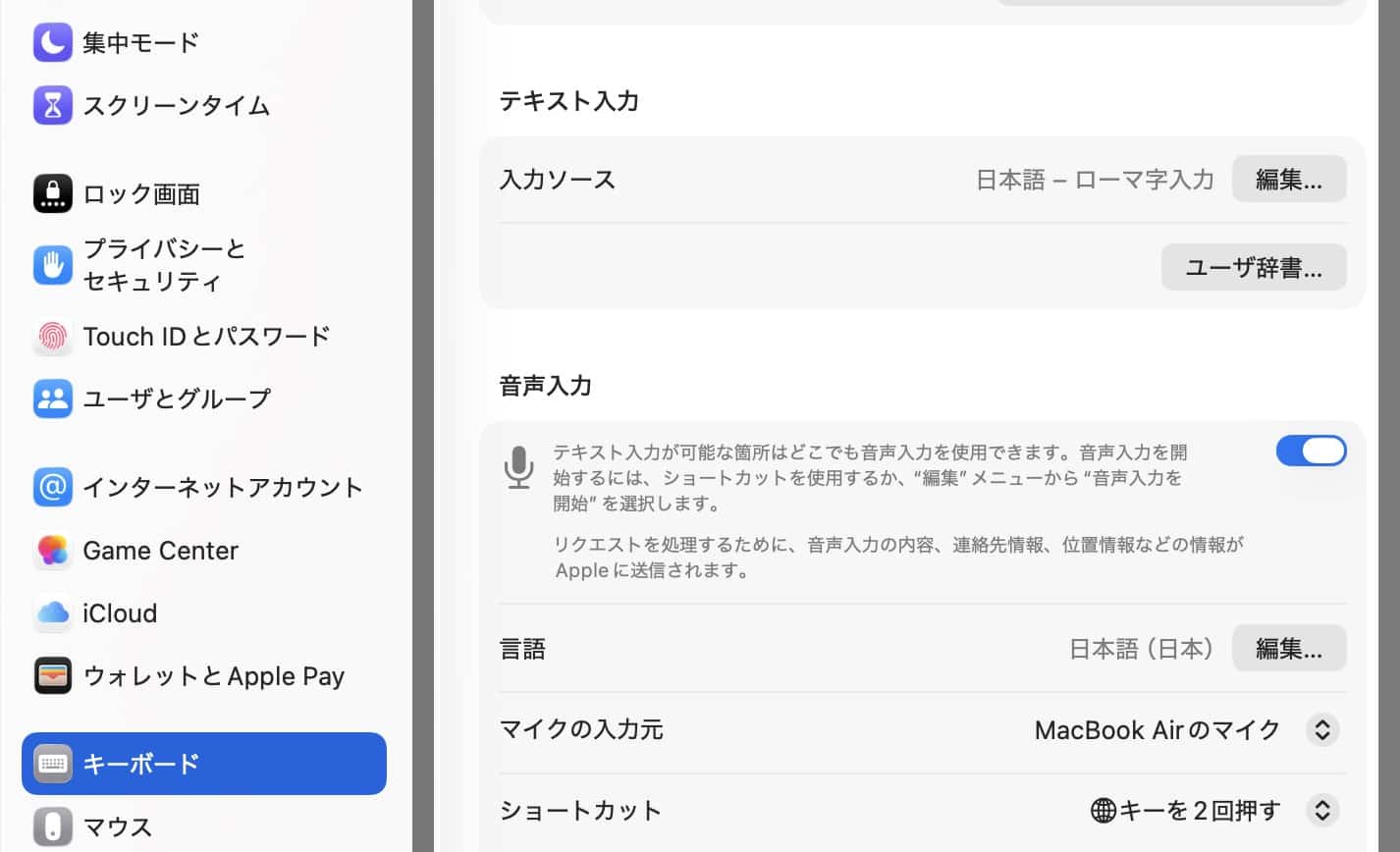Select キーボード in the sidebar

[x=204, y=764]
